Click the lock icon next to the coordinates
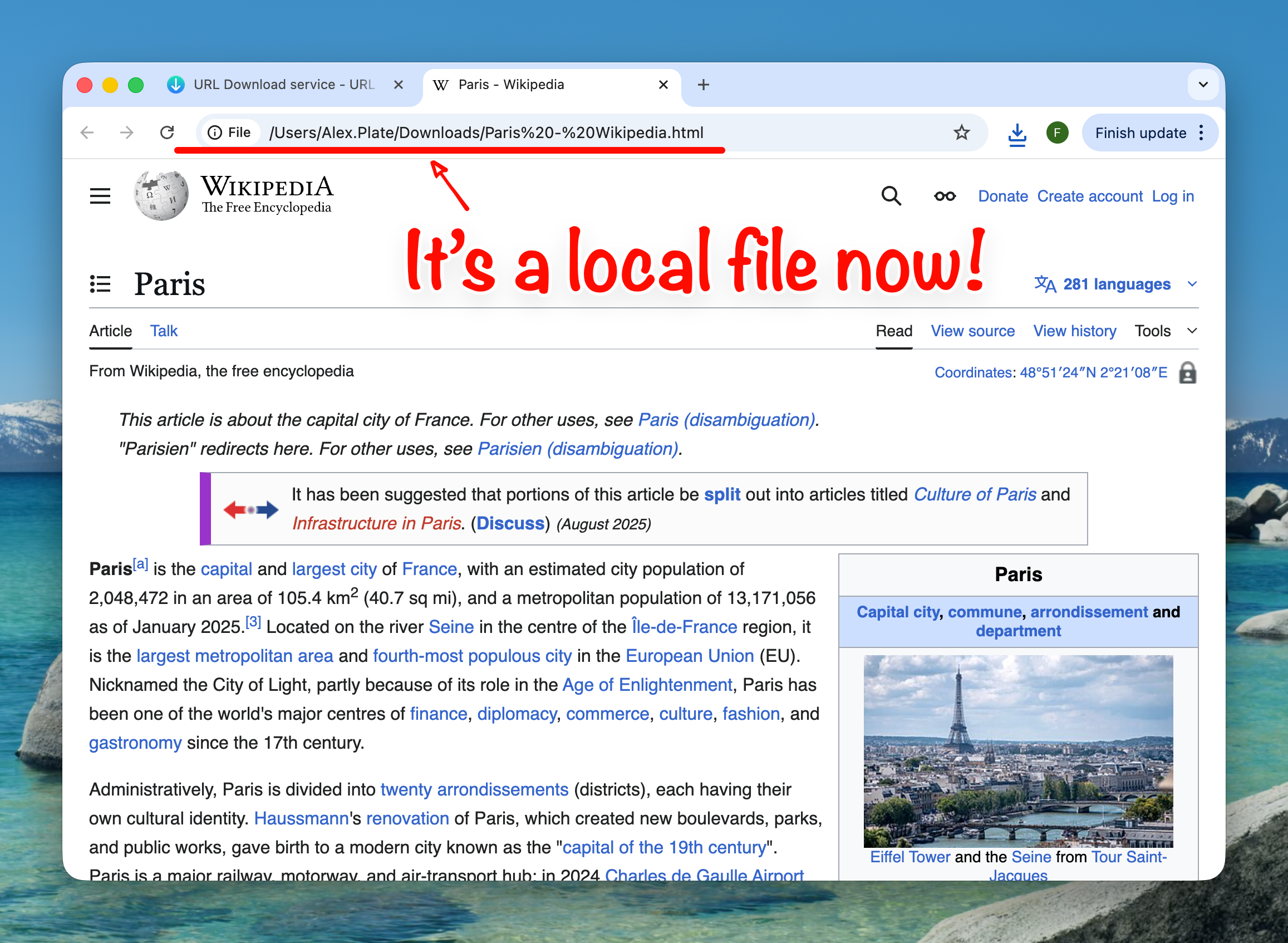 (1188, 372)
